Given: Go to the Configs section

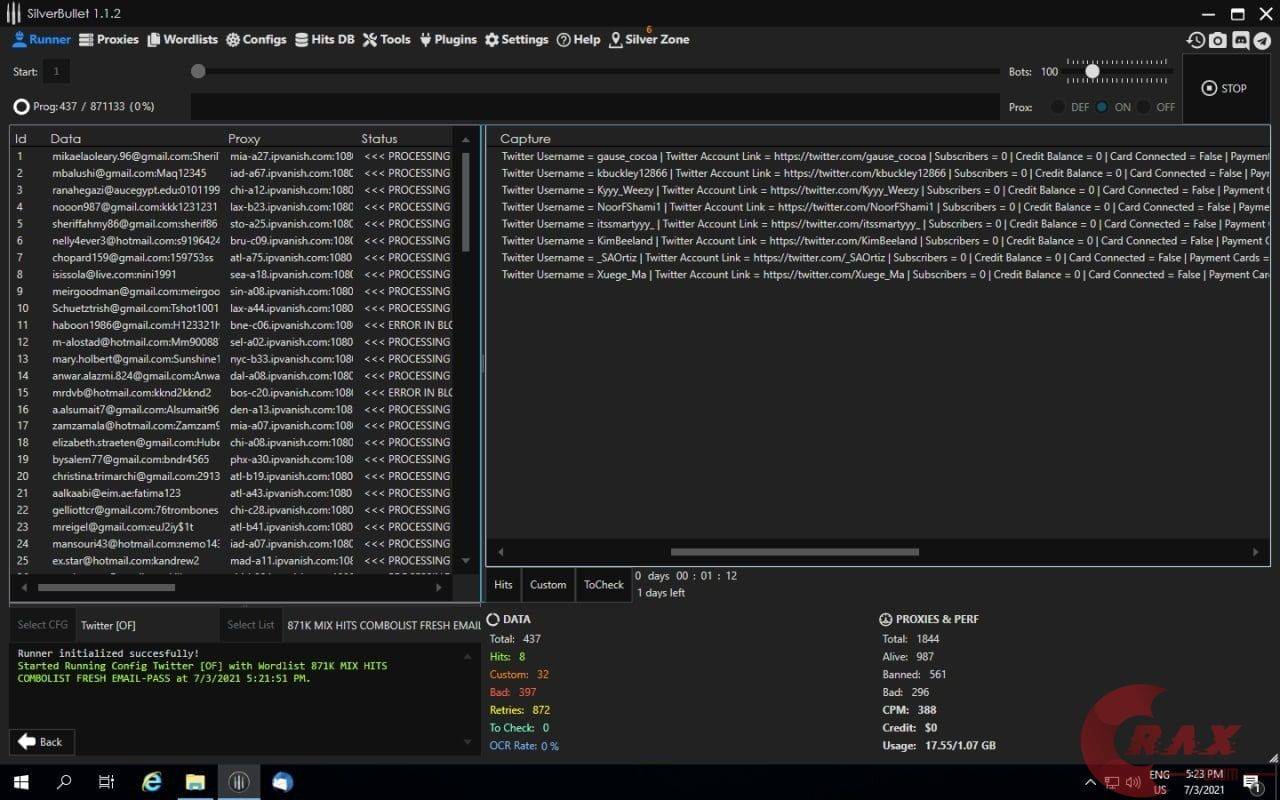Looking at the screenshot, I should coord(256,40).
